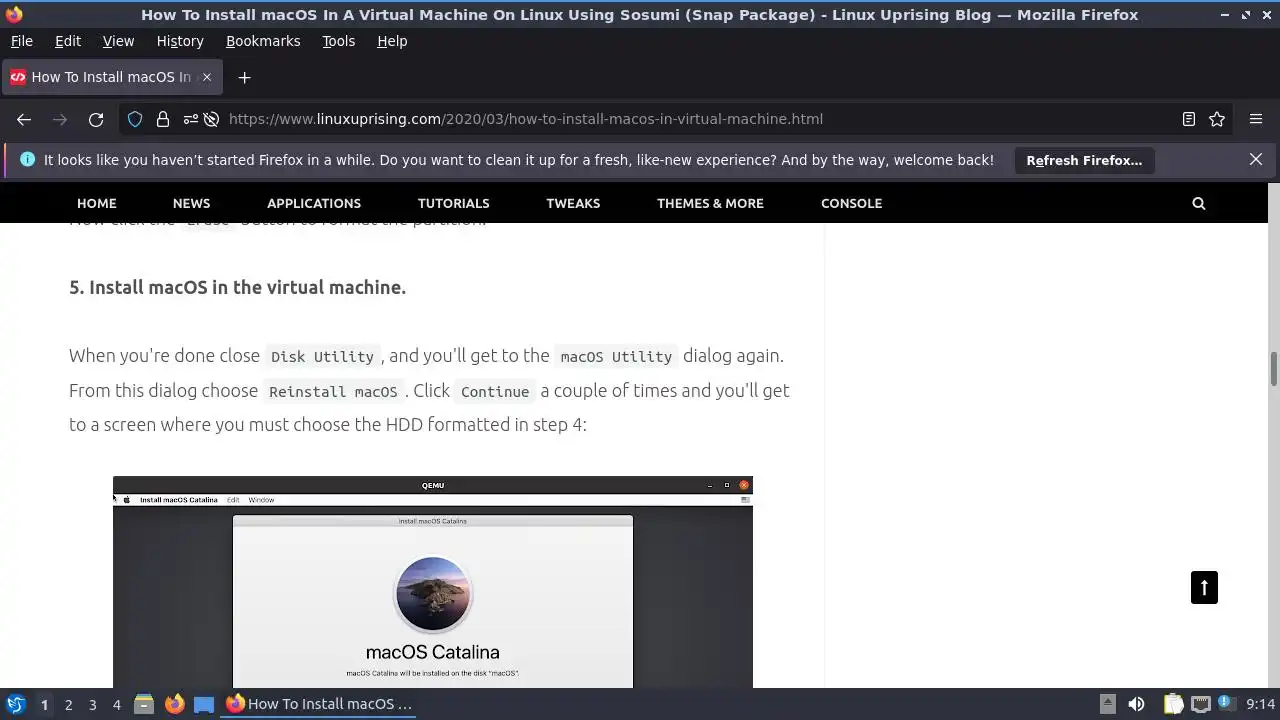Click the Refresh Firefox button
The height and width of the screenshot is (720, 1280).
point(1084,160)
